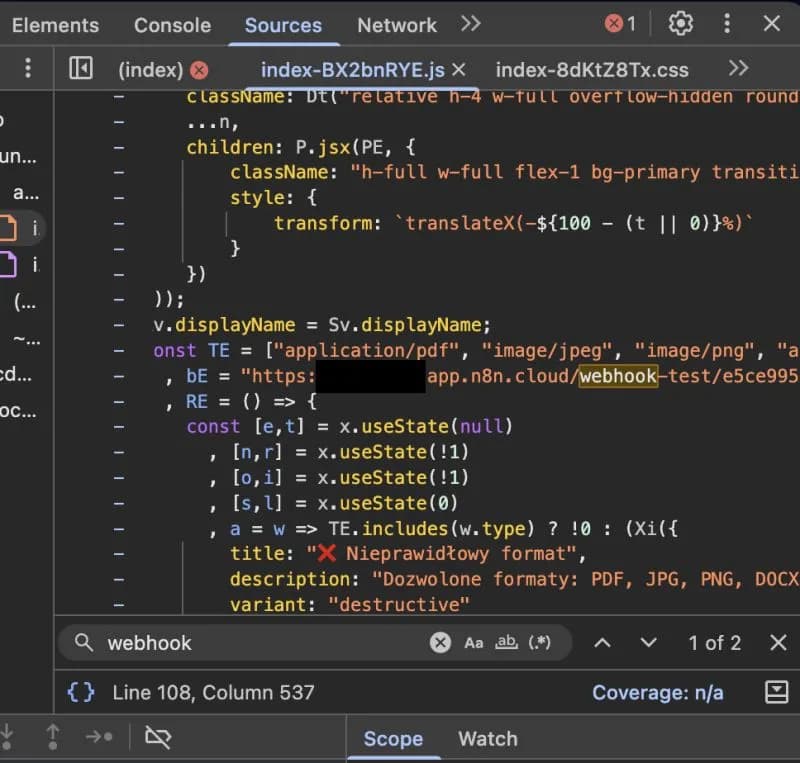Click the step out debugger icon
This screenshot has height=763, width=800.
click(x=53, y=737)
